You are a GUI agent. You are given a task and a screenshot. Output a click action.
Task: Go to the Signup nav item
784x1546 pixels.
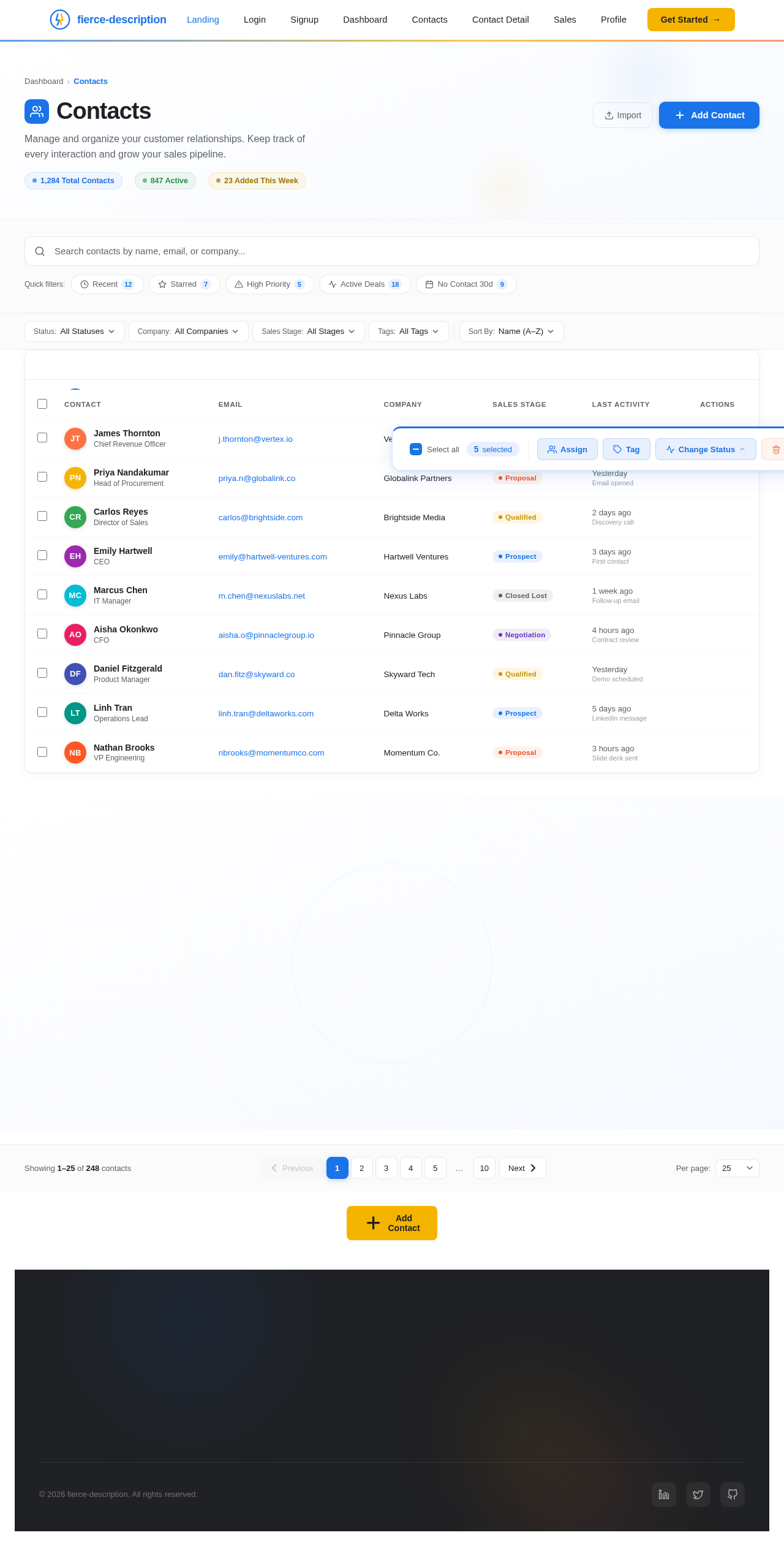point(304,20)
